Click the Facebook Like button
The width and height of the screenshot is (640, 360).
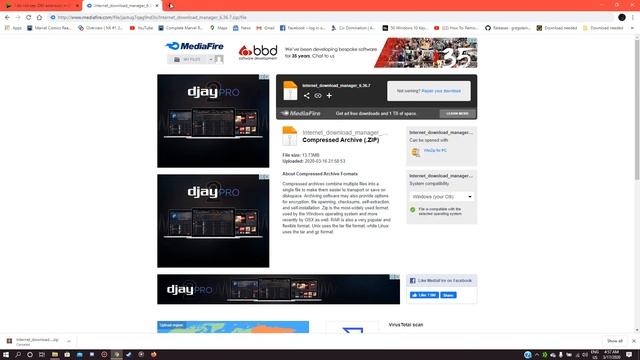click(x=424, y=295)
